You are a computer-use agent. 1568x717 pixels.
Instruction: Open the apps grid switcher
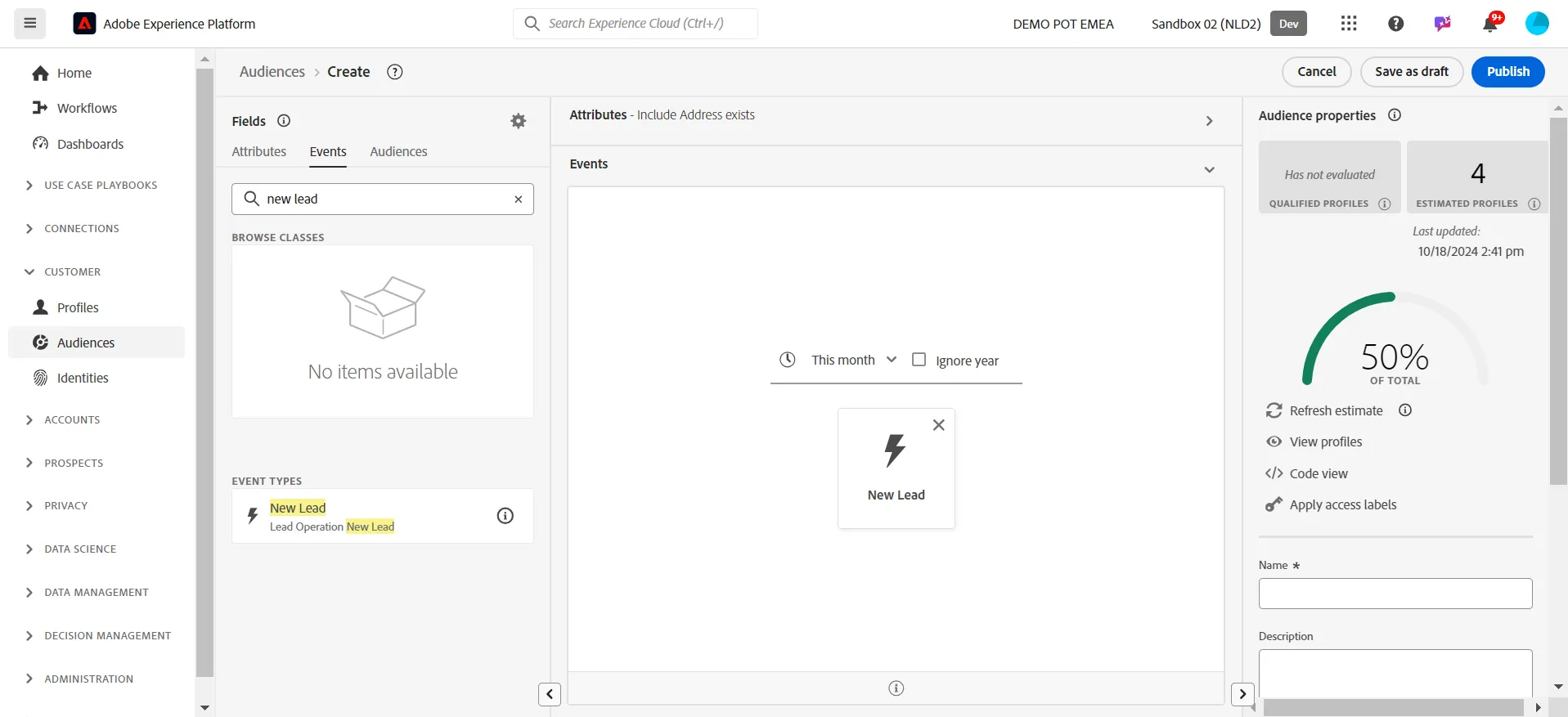tap(1349, 24)
